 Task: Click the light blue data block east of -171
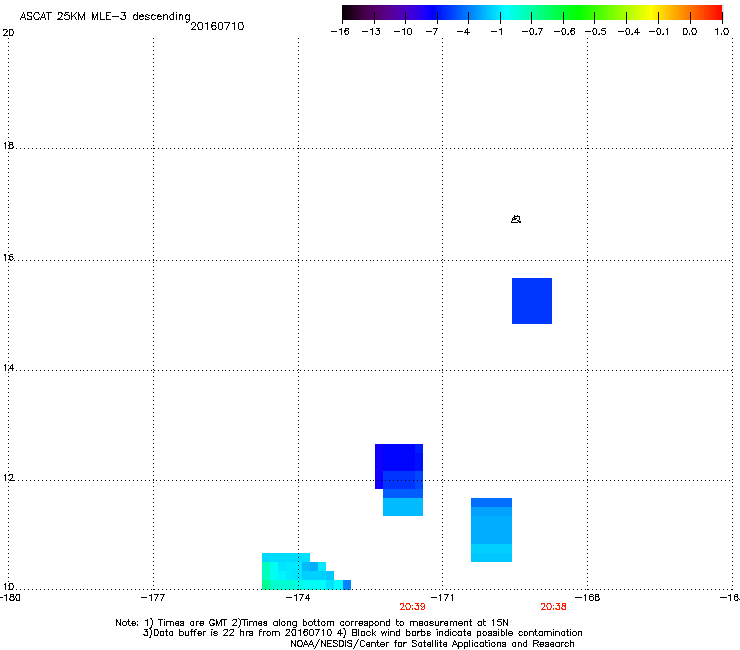point(491,530)
